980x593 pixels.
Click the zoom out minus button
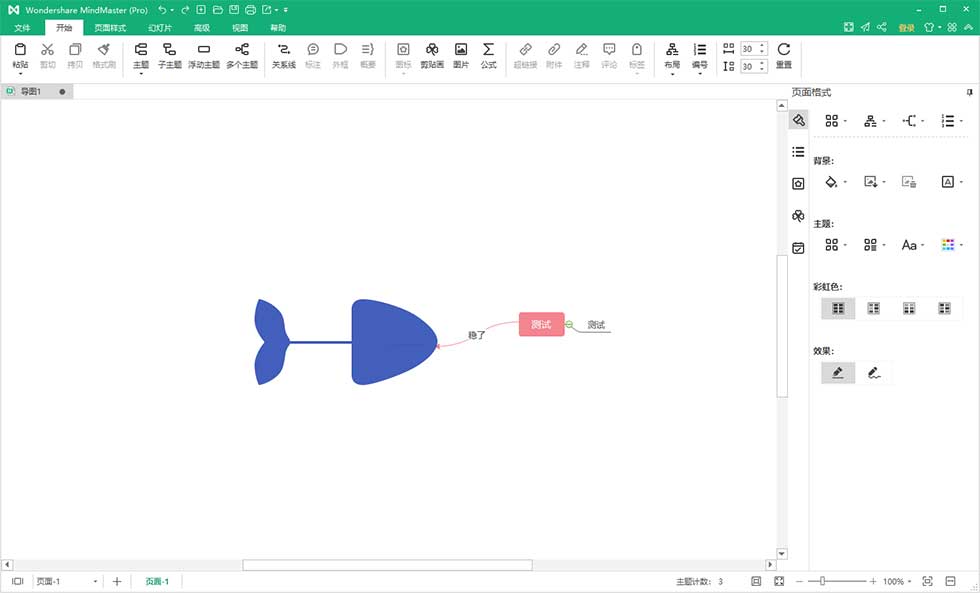pyautogui.click(x=799, y=581)
